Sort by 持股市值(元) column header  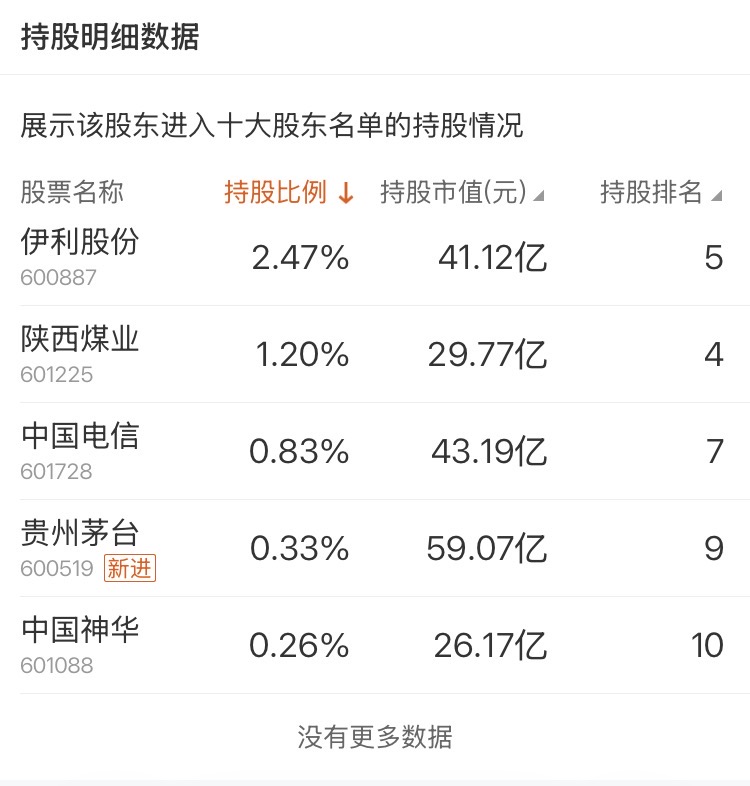click(462, 192)
